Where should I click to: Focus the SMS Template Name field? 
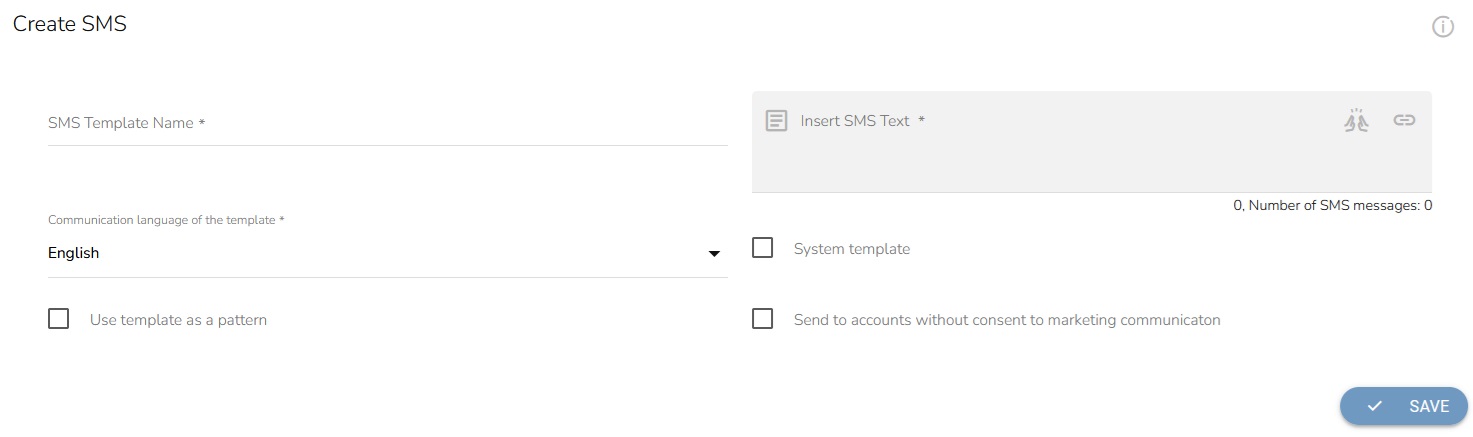click(x=387, y=124)
